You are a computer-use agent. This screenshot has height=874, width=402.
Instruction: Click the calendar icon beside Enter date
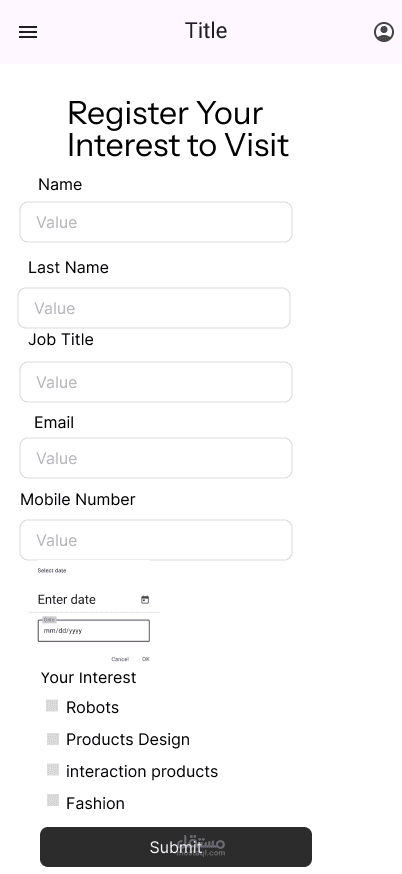145,600
